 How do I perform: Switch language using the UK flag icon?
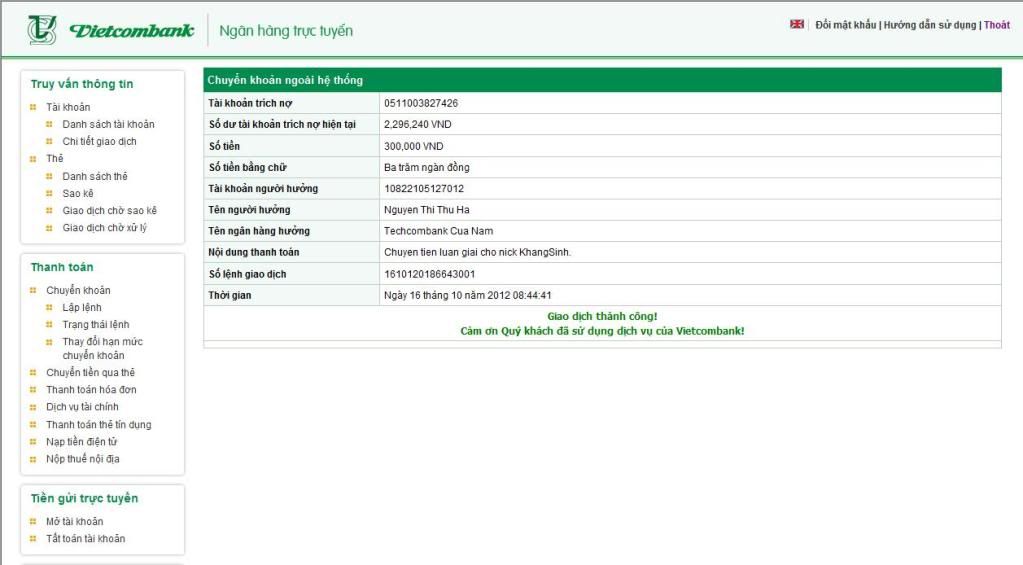coord(797,24)
